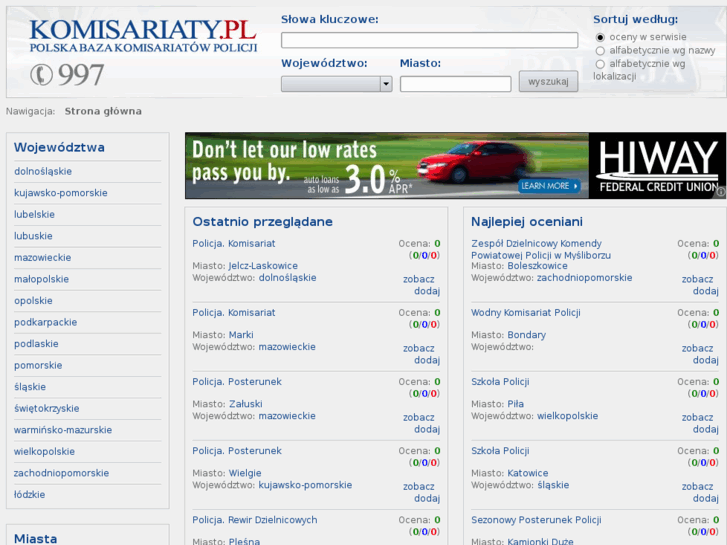Open 'Sezonowy Posterunek Policji' entry
The image size is (727, 545).
536,520
